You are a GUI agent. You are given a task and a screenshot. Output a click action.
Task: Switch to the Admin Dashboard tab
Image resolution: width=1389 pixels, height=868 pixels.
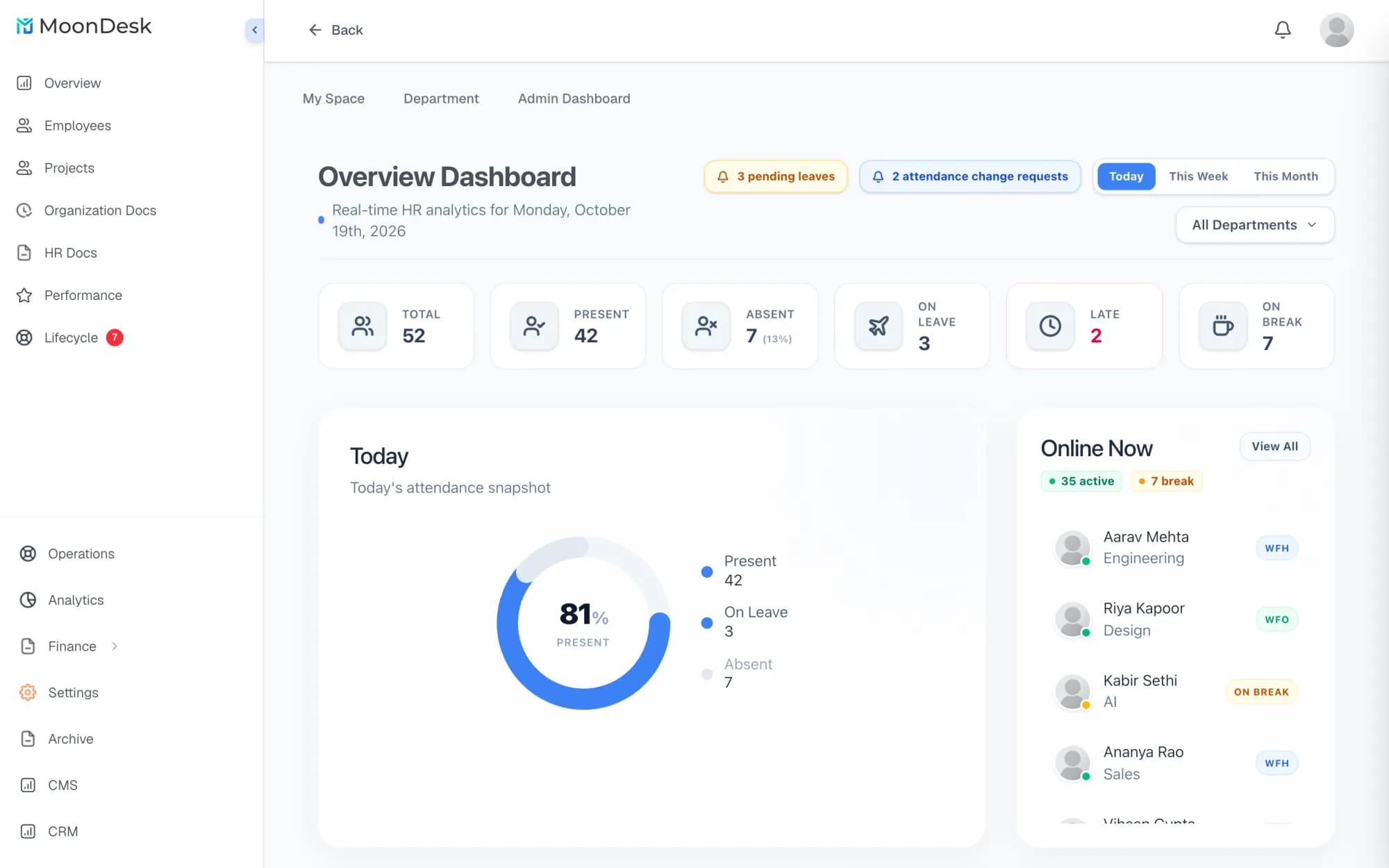(574, 99)
